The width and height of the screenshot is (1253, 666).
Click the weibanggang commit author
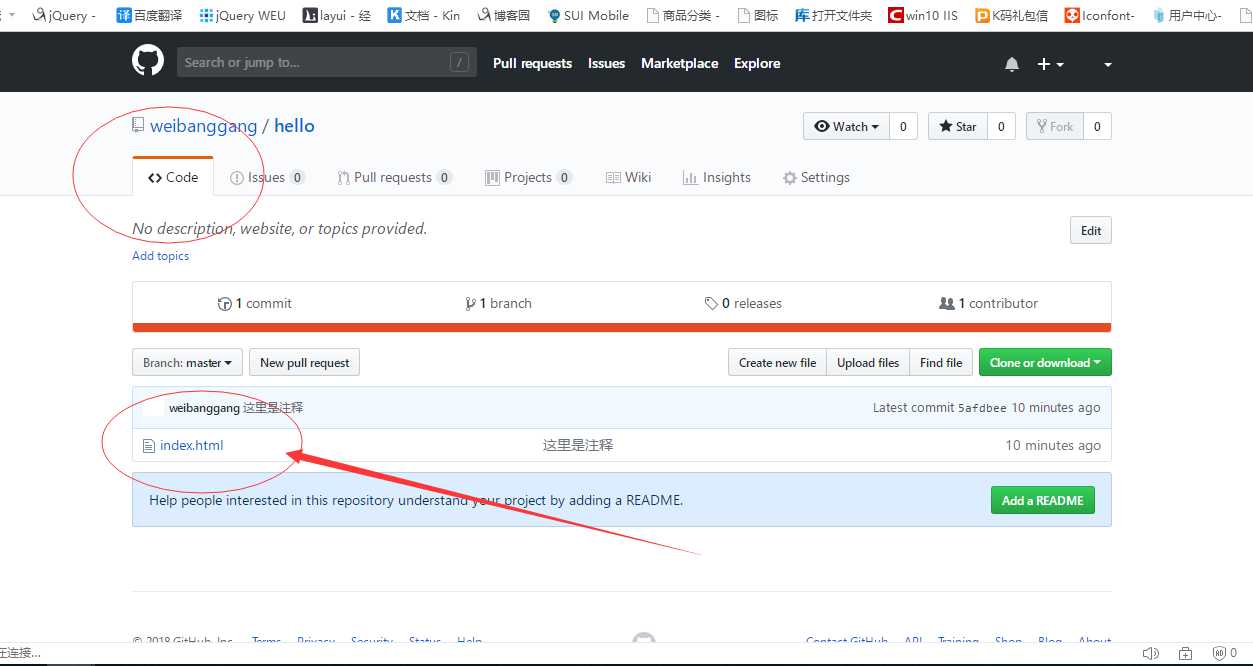204,408
